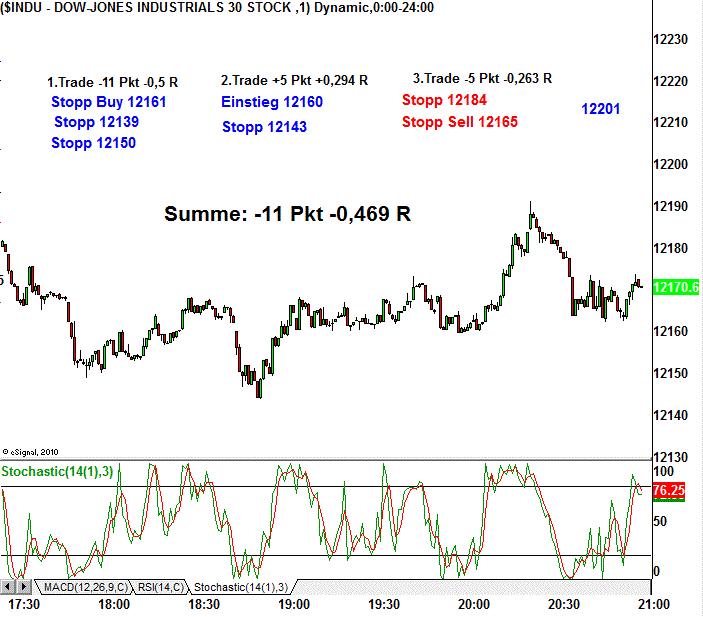703x617 pixels.
Task: Select the red 'Stopp 12184' label
Action: (444, 100)
